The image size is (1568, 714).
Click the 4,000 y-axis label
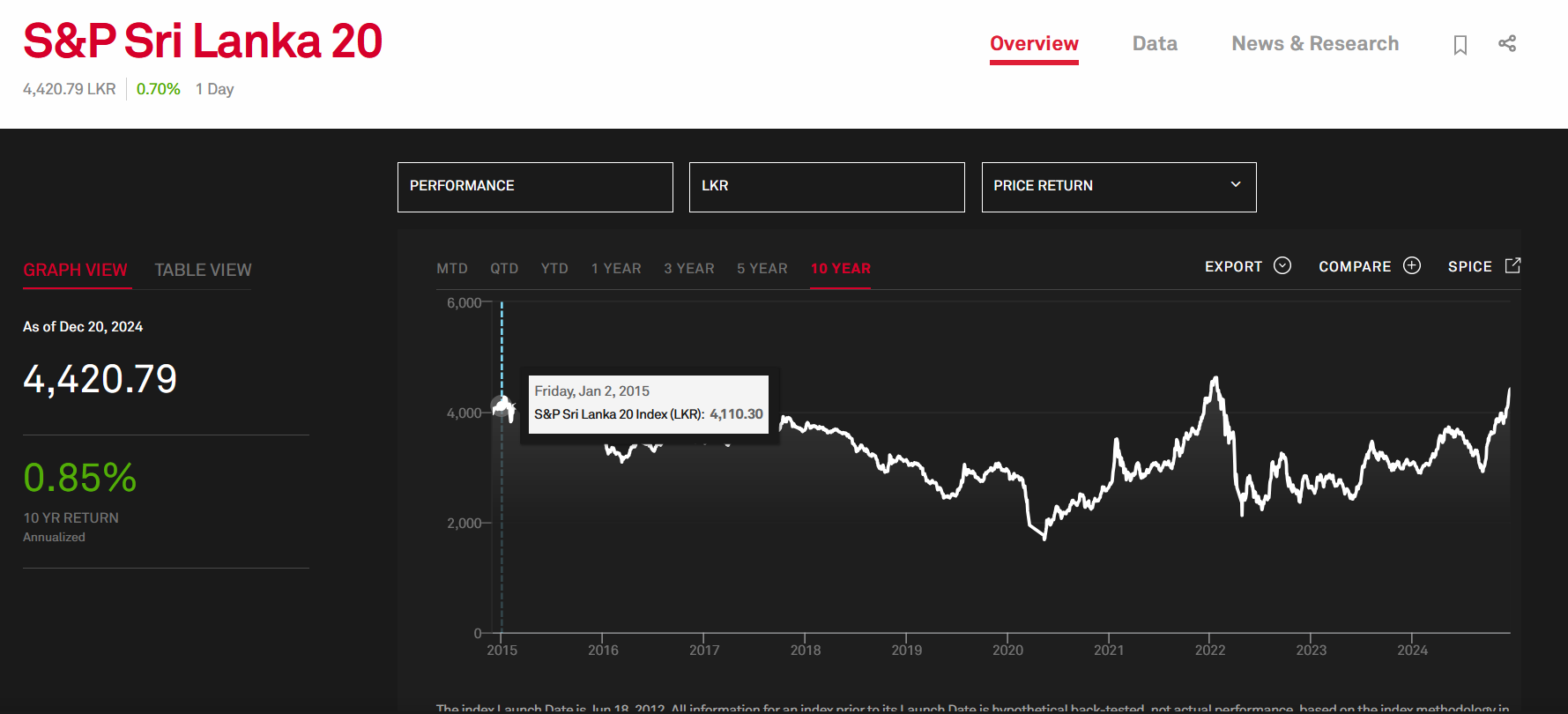[x=464, y=413]
